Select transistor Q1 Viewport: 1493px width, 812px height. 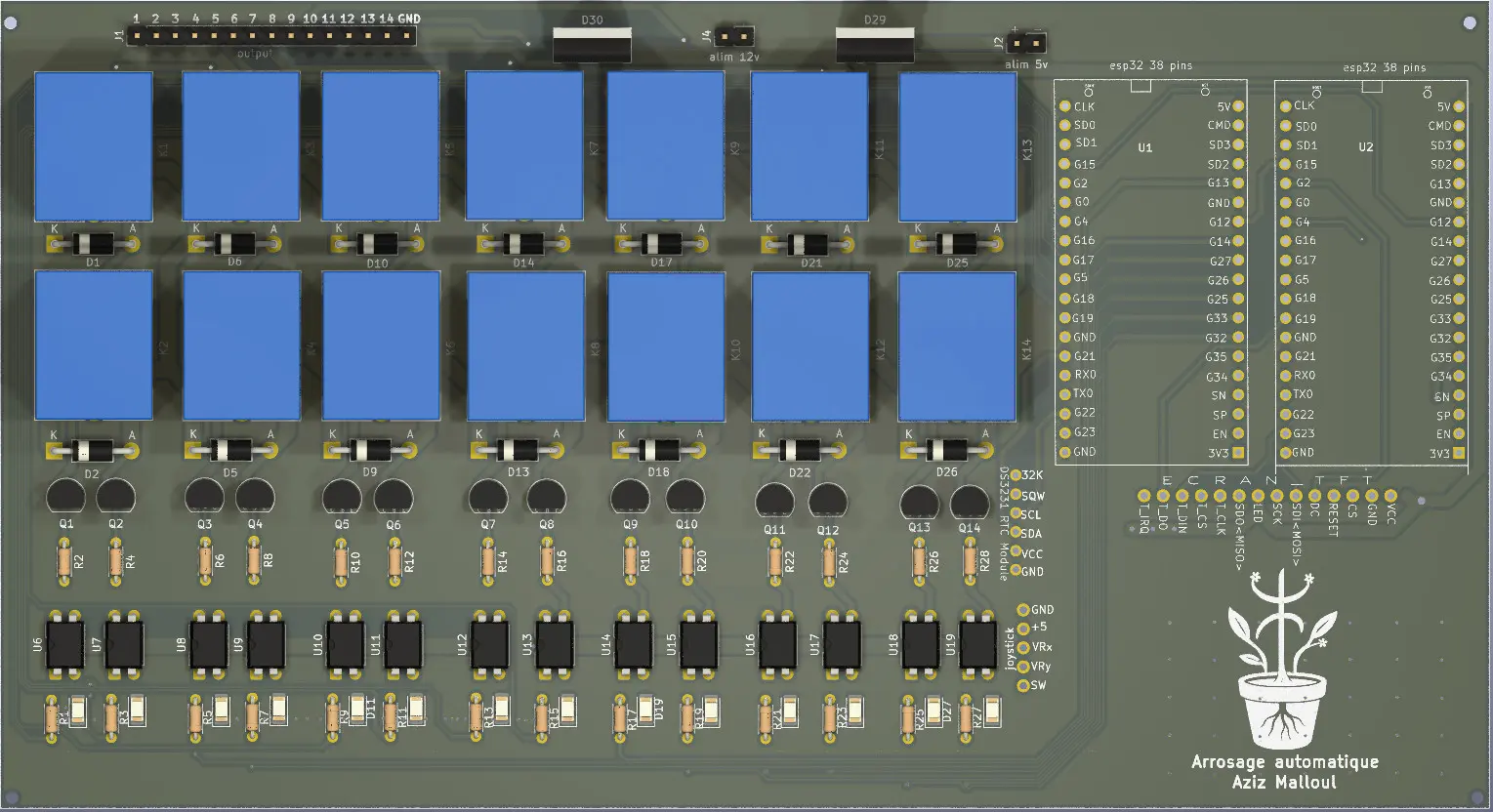65,497
